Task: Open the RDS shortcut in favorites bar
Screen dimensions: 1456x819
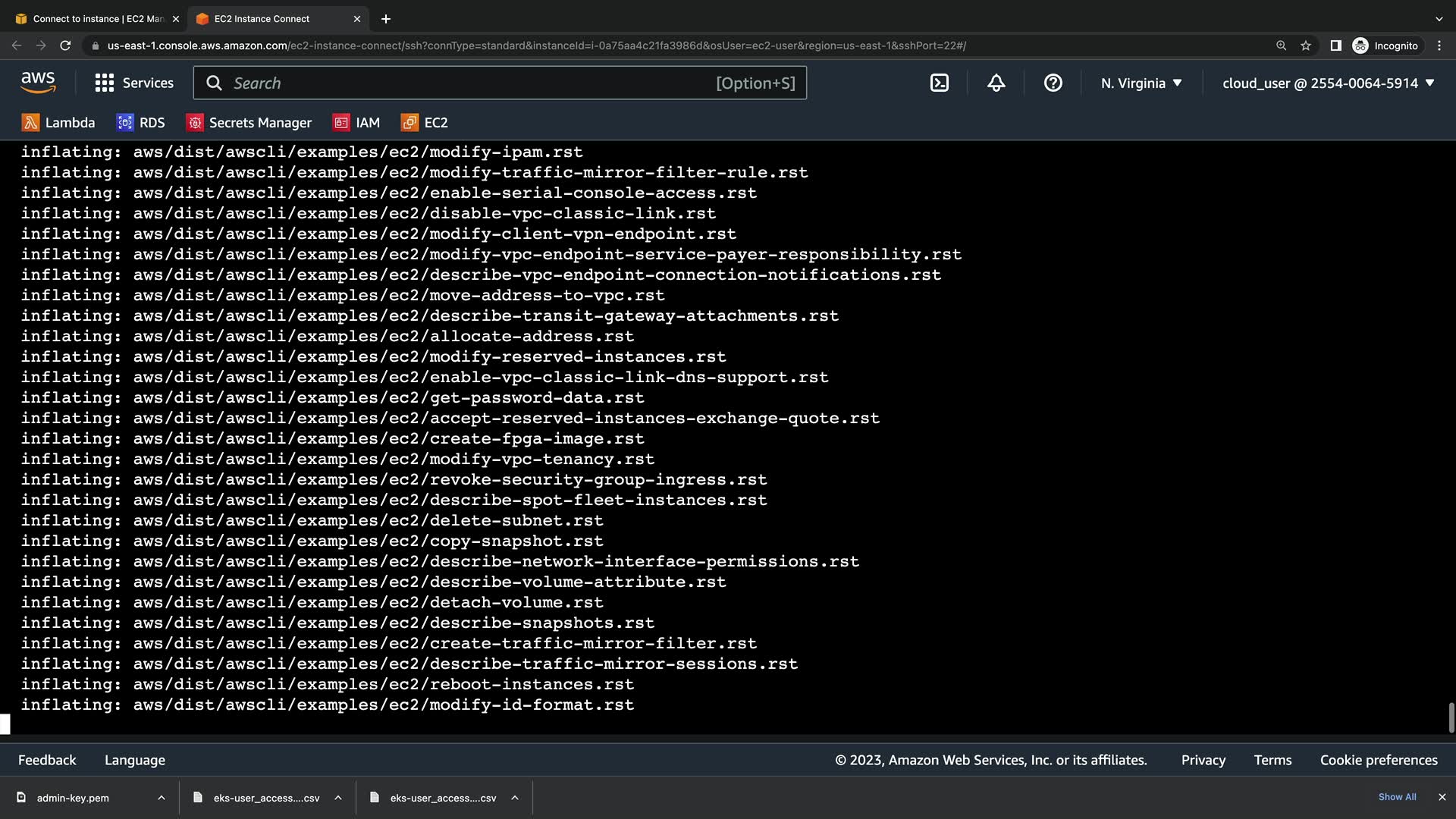Action: (x=140, y=123)
